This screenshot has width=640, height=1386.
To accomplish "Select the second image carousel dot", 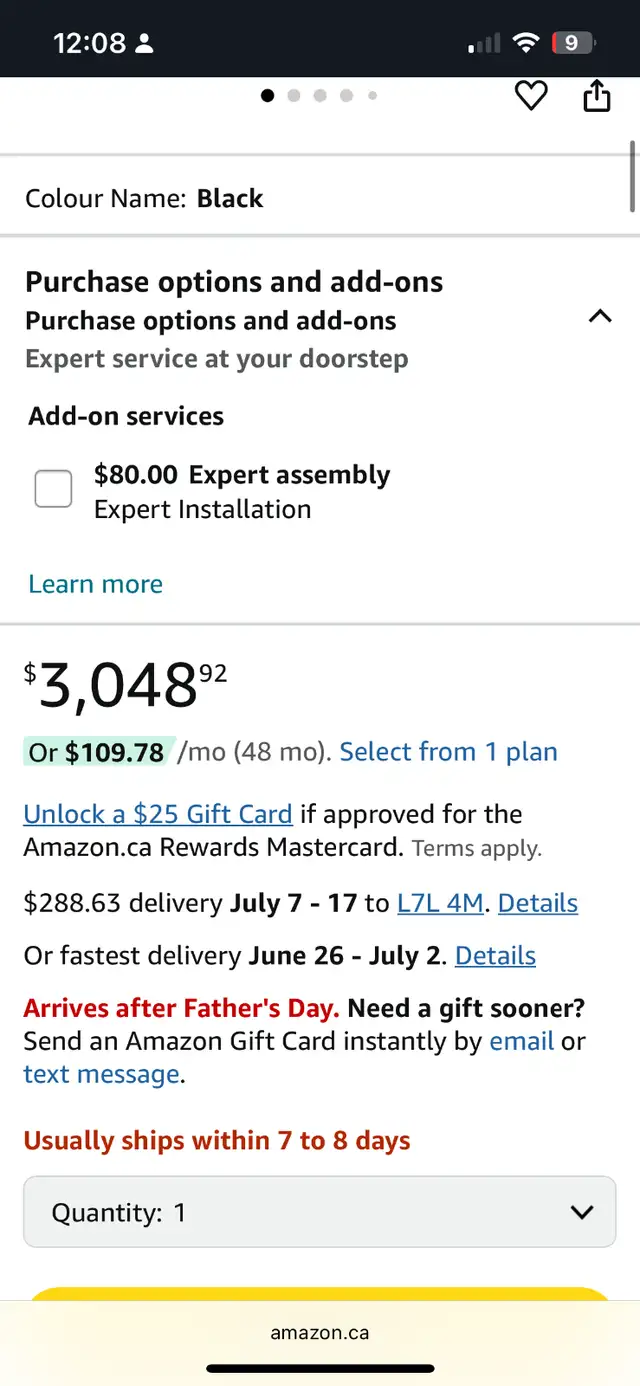I will coord(294,96).
